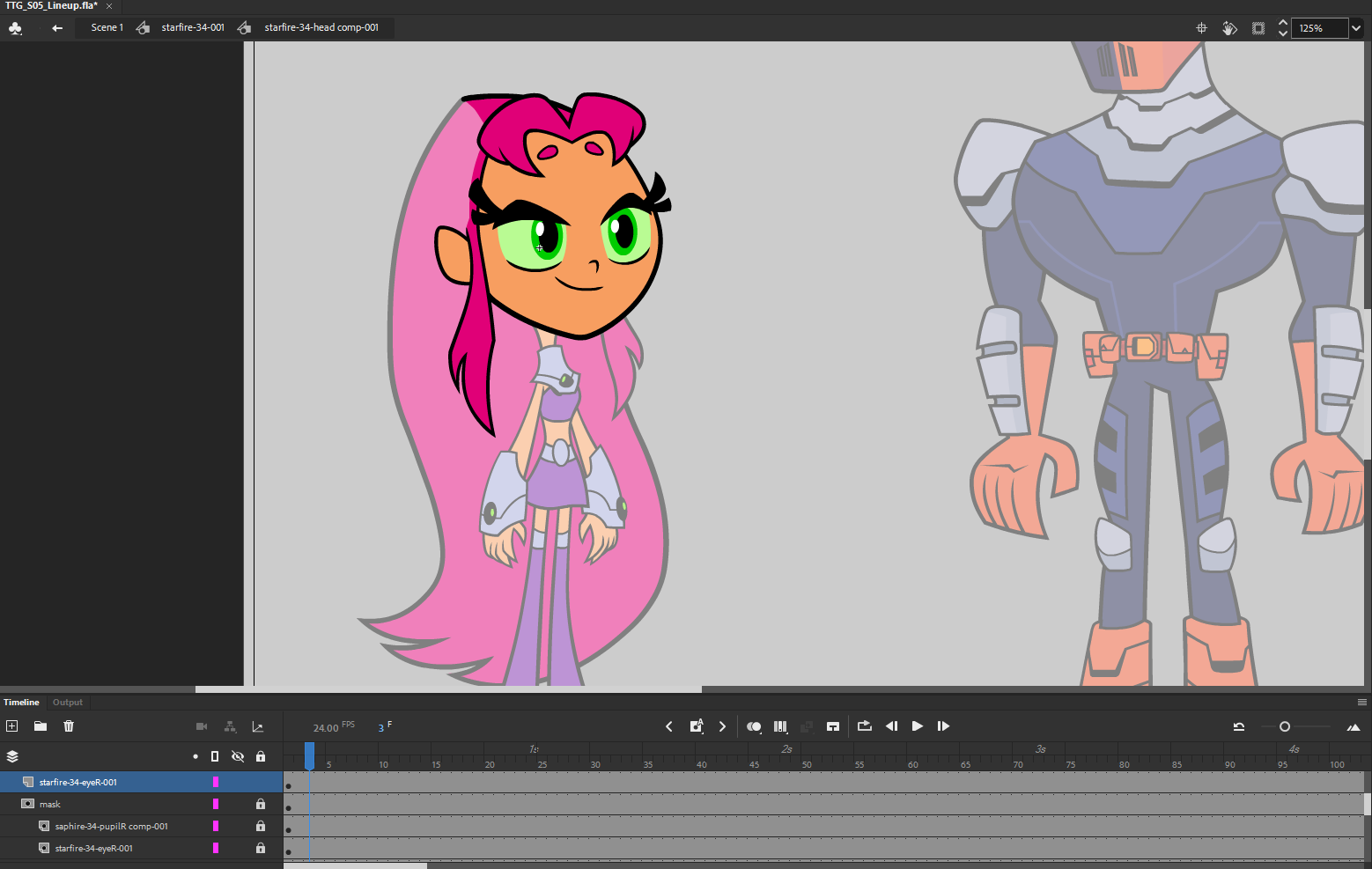This screenshot has width=1372, height=869.
Task: Click the Insert Keyframe icon
Action: coord(696,726)
